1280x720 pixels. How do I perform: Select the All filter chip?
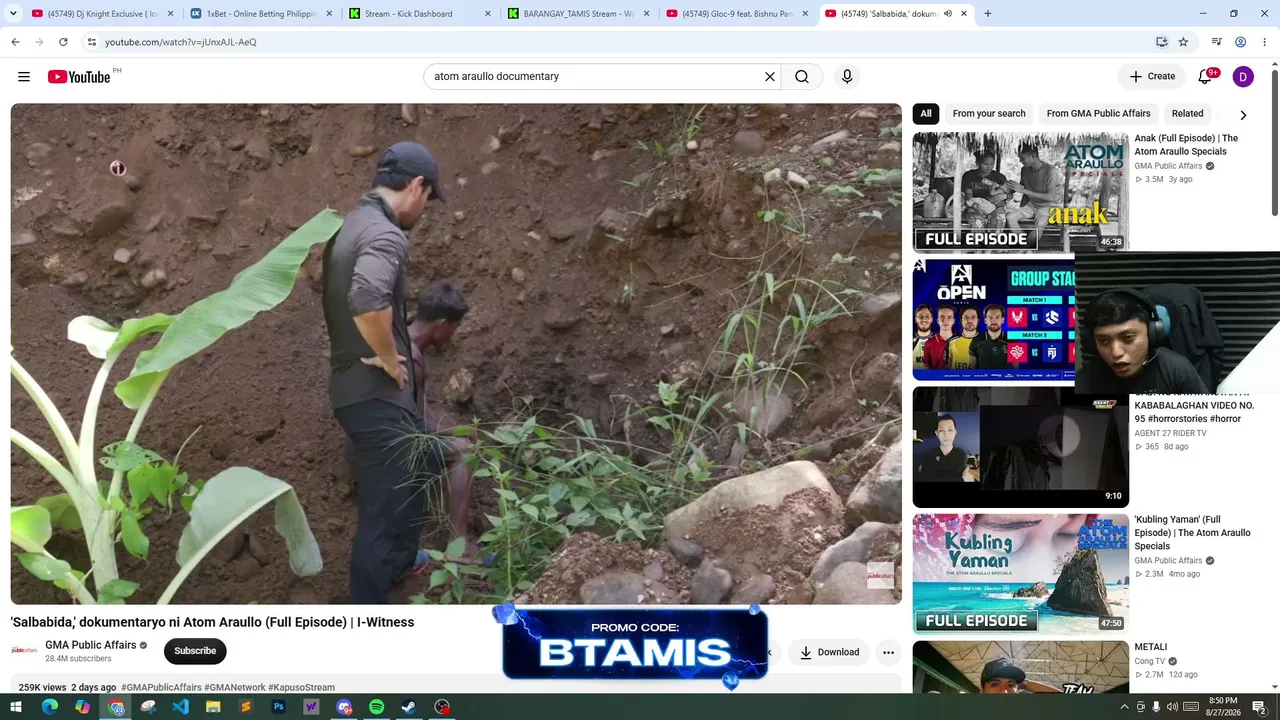(926, 114)
